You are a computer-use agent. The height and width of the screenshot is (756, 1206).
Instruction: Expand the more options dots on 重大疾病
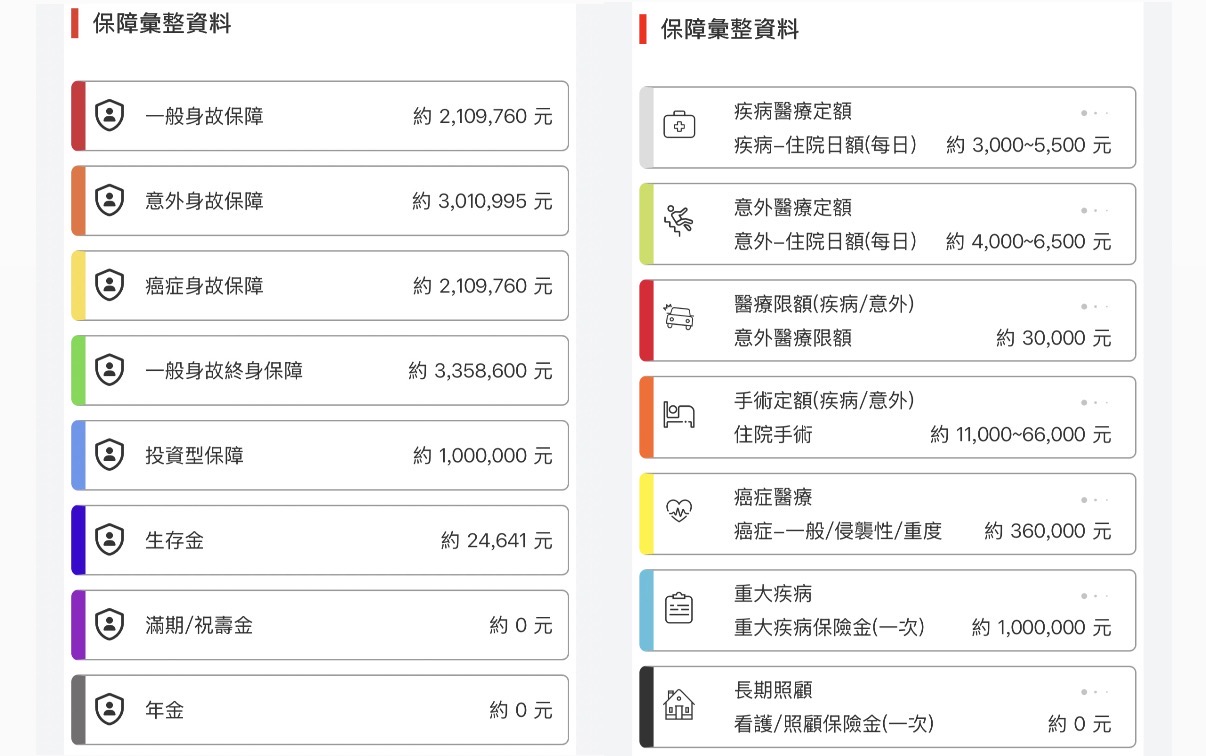[x=1095, y=596]
